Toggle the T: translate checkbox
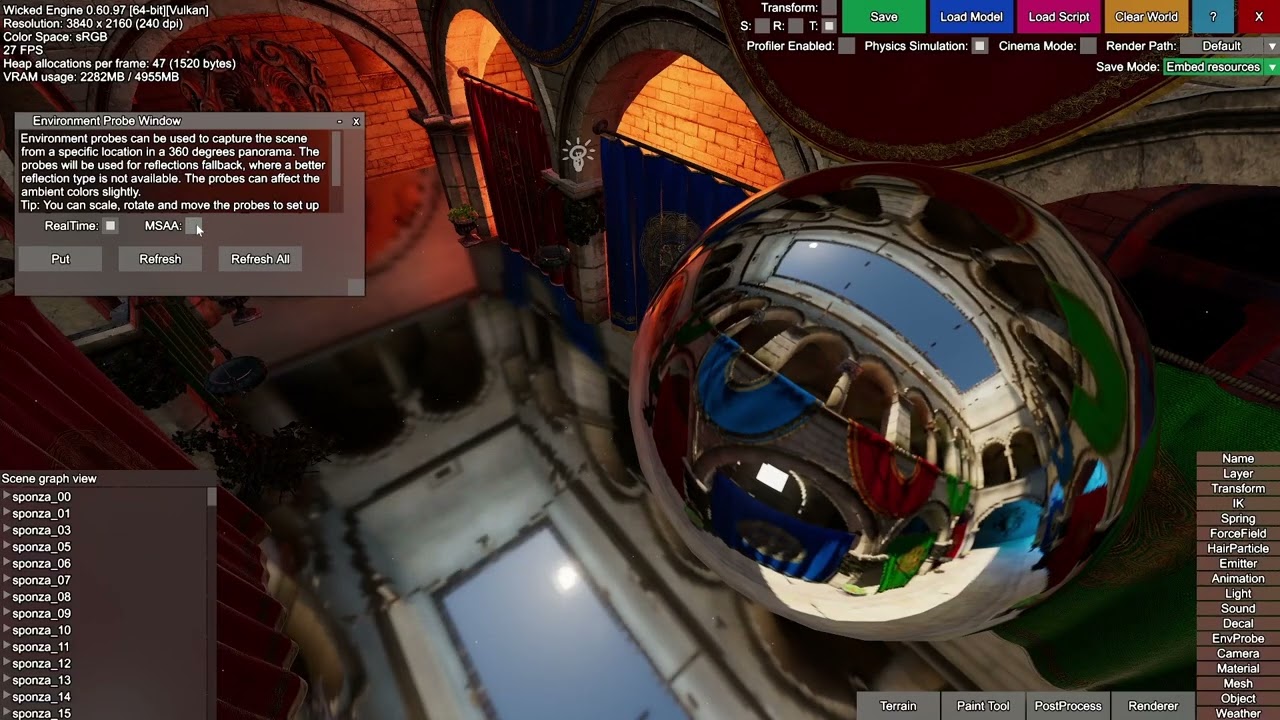 (829, 26)
